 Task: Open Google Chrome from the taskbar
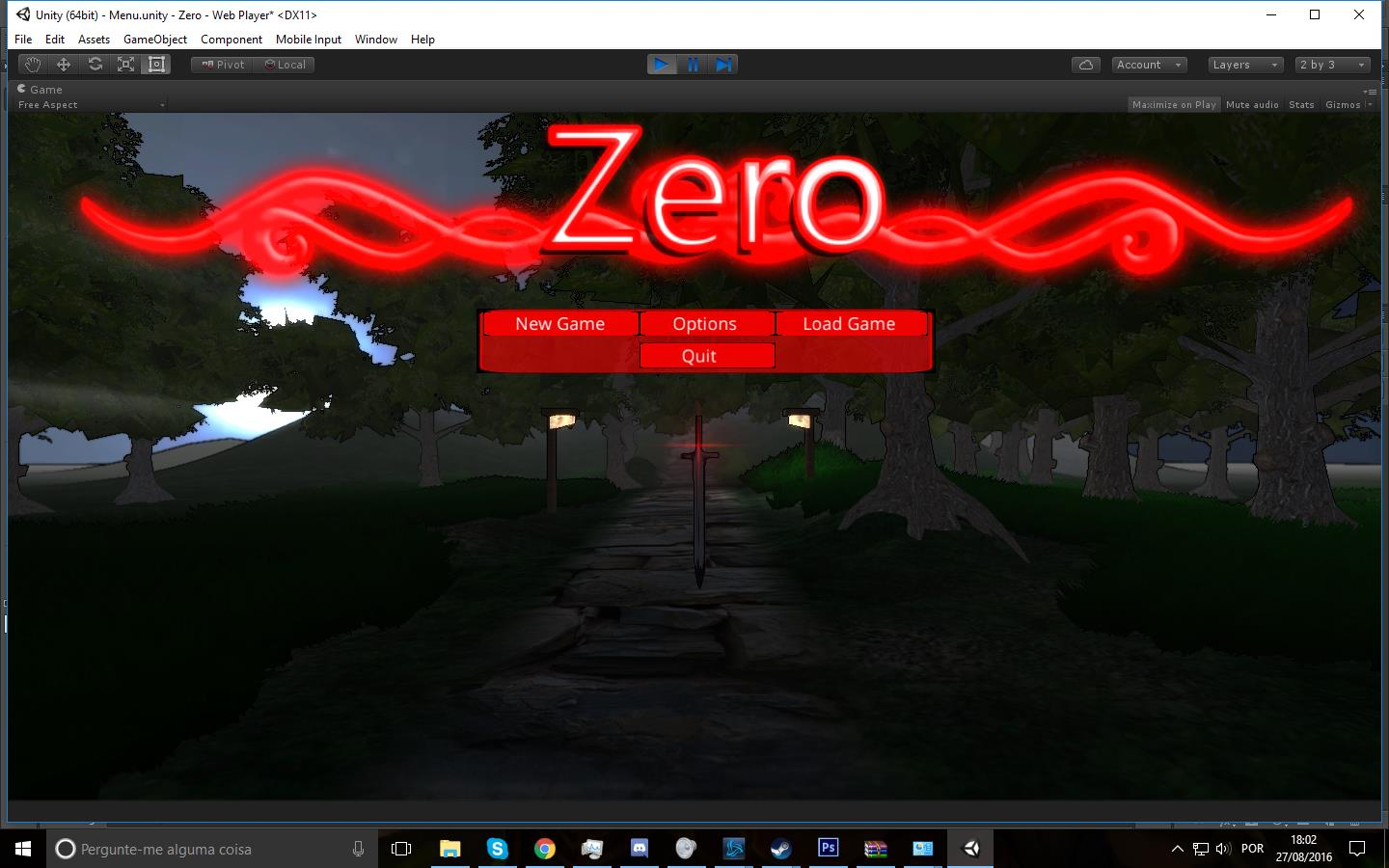pyautogui.click(x=545, y=849)
